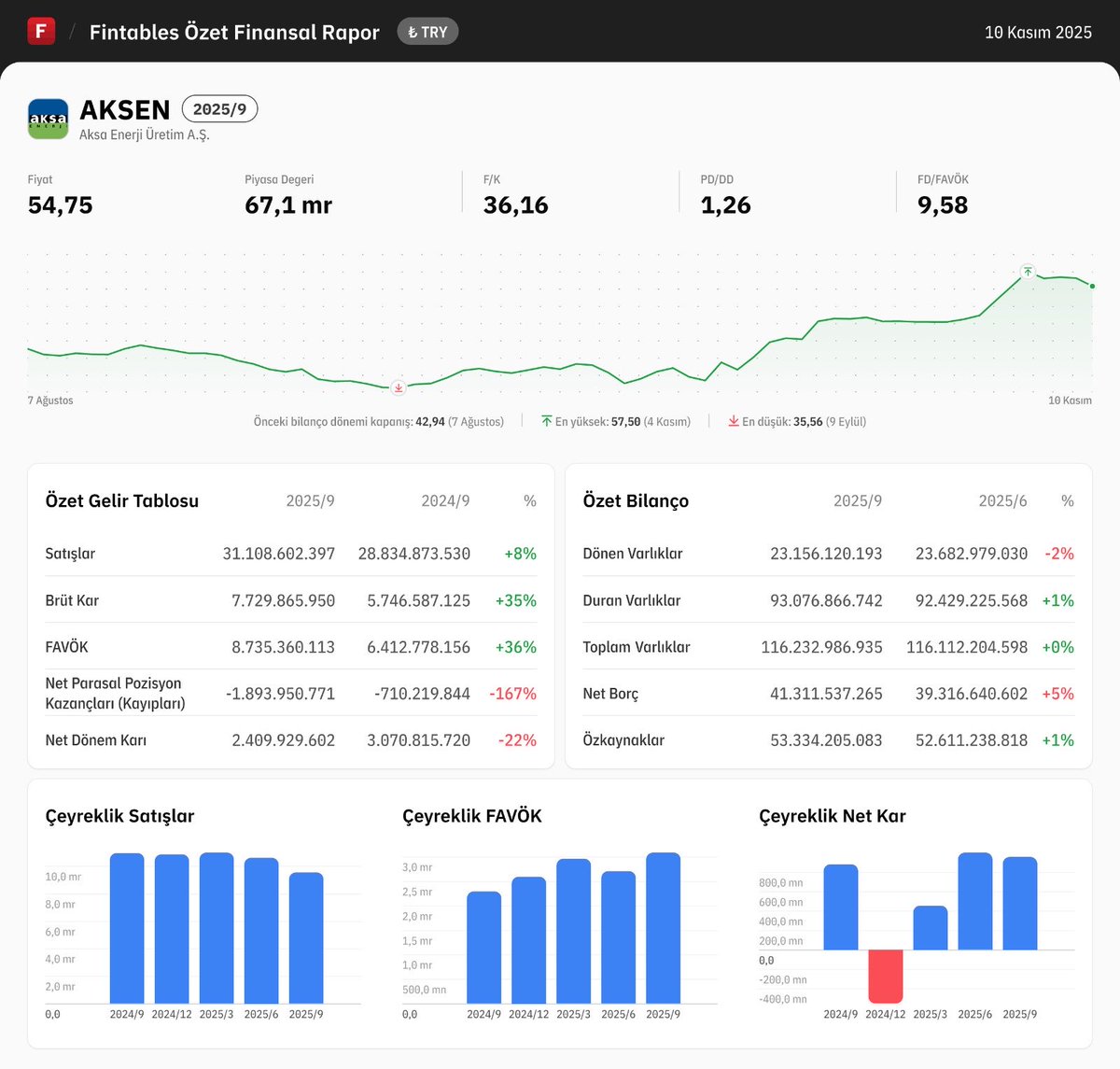Click the lira symbol inside the TRY badge

414,31
